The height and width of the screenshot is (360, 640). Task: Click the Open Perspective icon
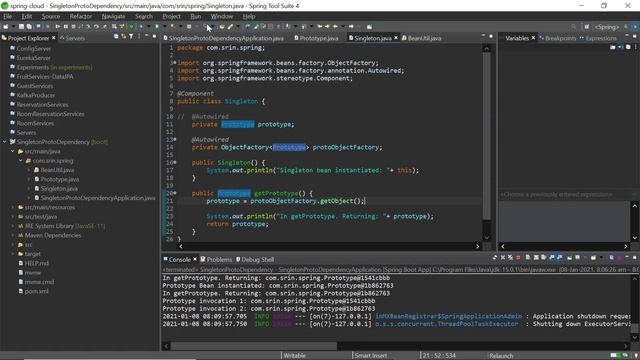587,27
